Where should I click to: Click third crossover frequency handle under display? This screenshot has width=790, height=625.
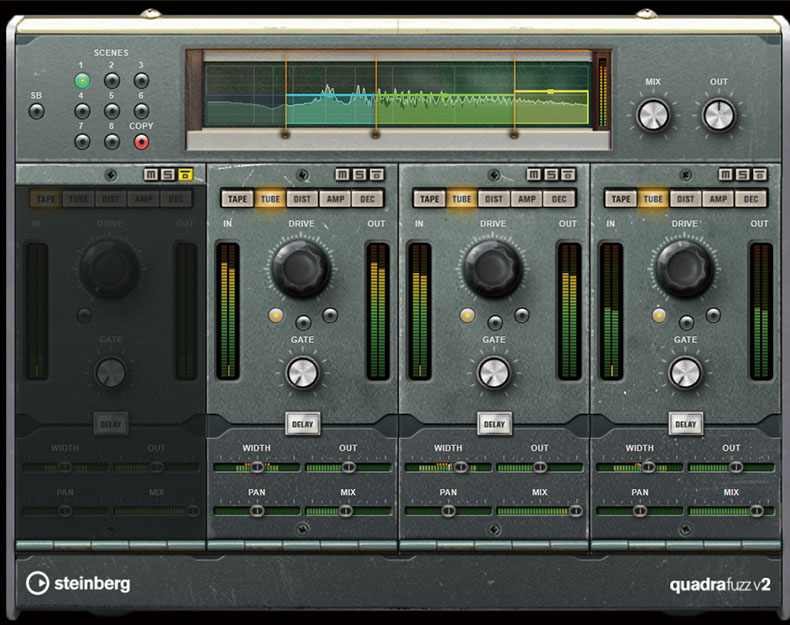tap(514, 134)
